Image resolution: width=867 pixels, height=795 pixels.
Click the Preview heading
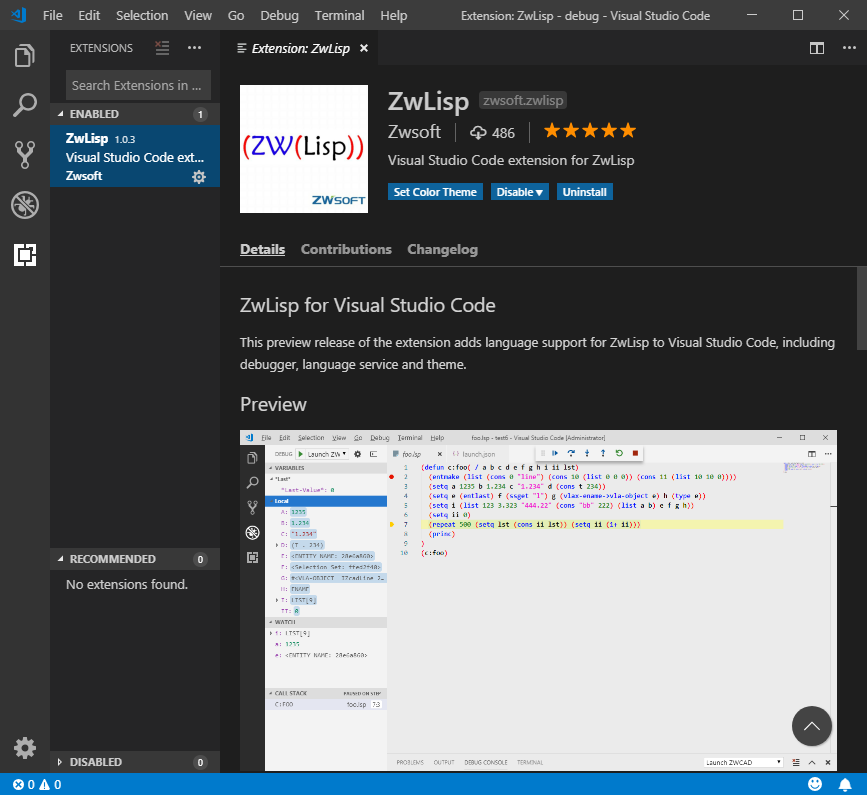pyautogui.click(x=273, y=404)
